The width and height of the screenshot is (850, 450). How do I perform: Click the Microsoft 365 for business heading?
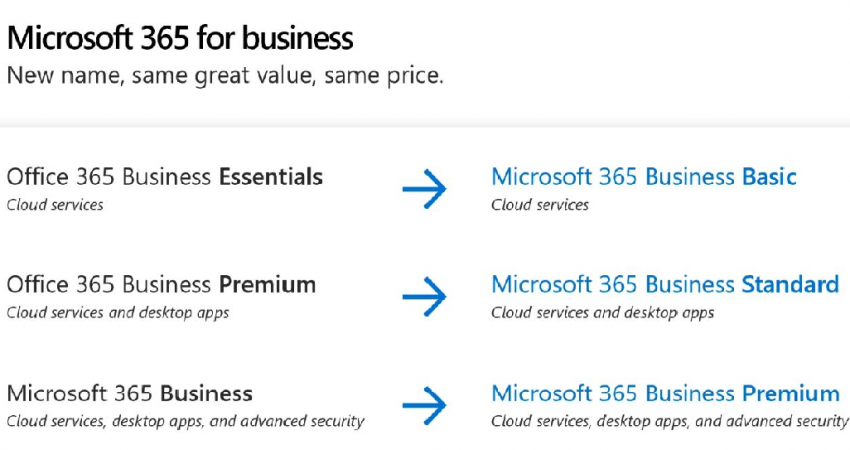point(180,38)
